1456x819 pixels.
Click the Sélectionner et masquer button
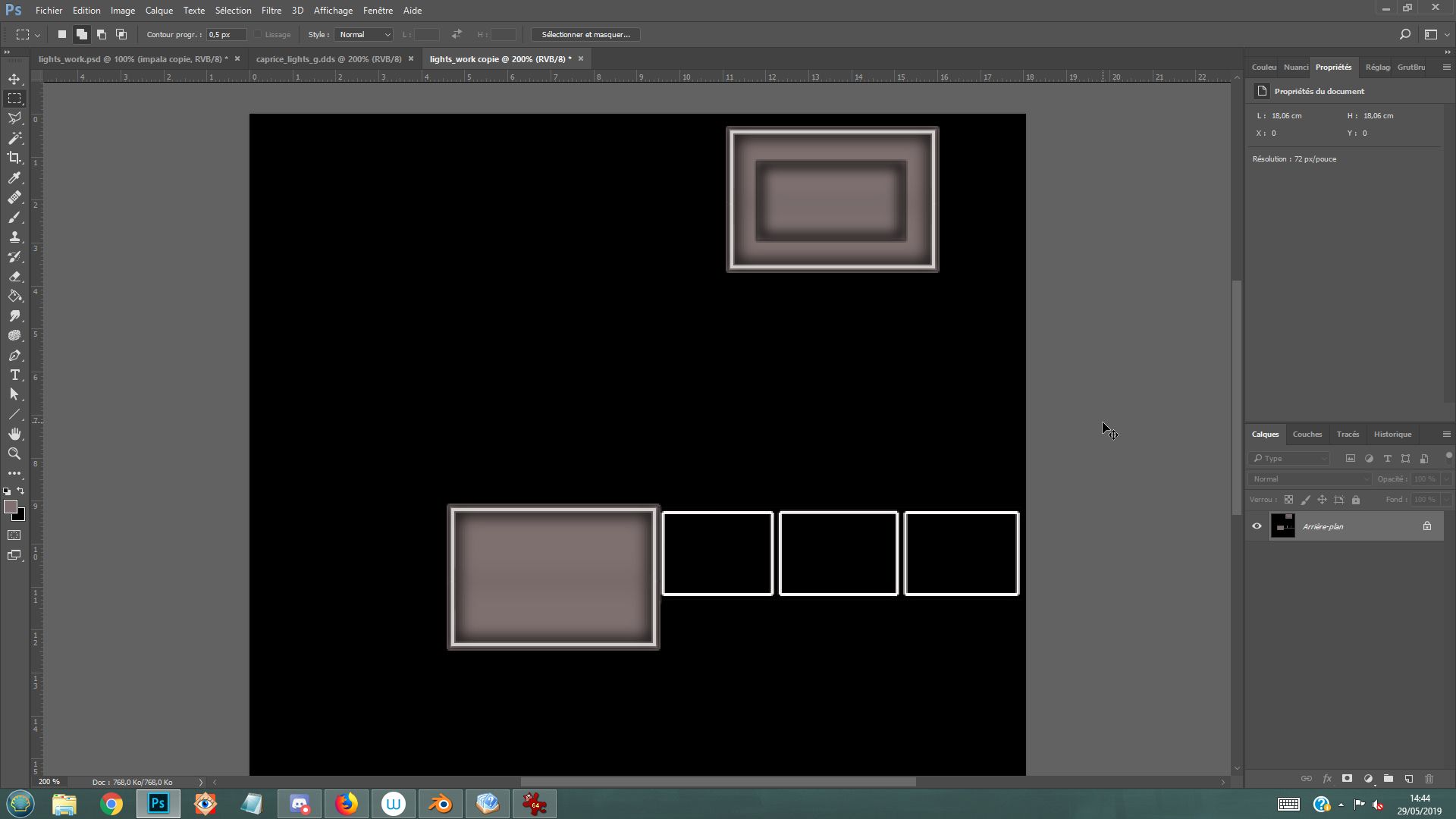(x=585, y=35)
